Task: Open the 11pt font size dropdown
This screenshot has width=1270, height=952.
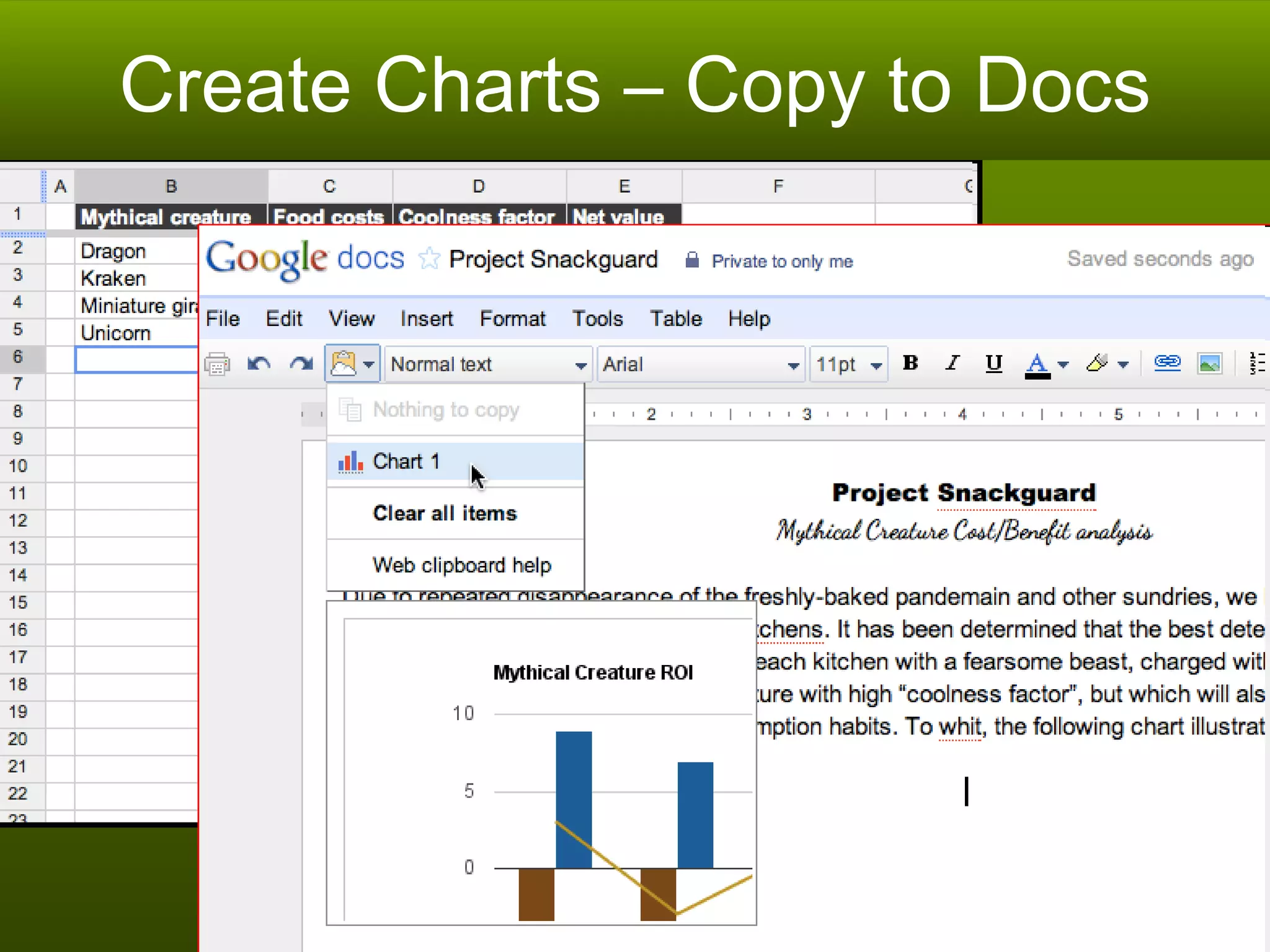Action: click(x=848, y=364)
